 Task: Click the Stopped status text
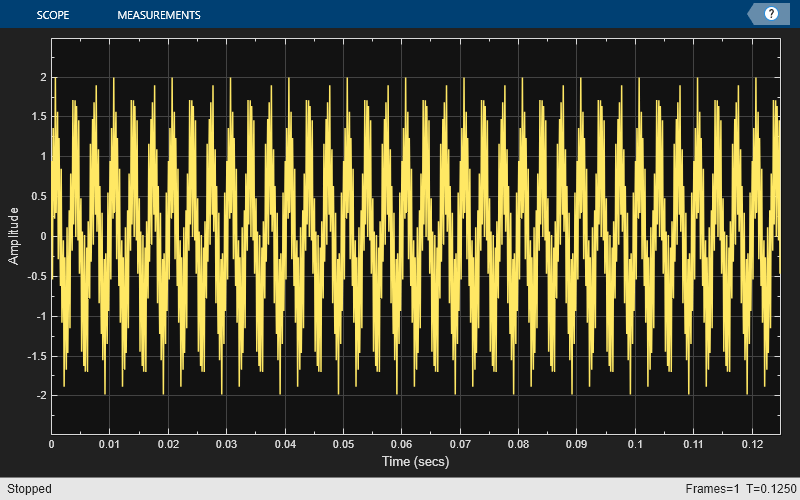coord(28,489)
